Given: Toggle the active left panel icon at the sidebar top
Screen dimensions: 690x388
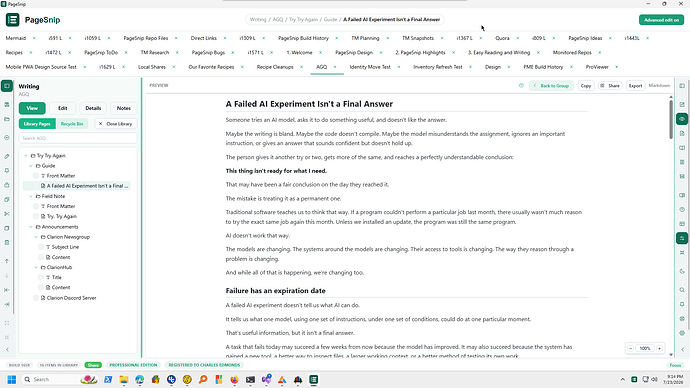Looking at the screenshot, I should tap(7, 86).
